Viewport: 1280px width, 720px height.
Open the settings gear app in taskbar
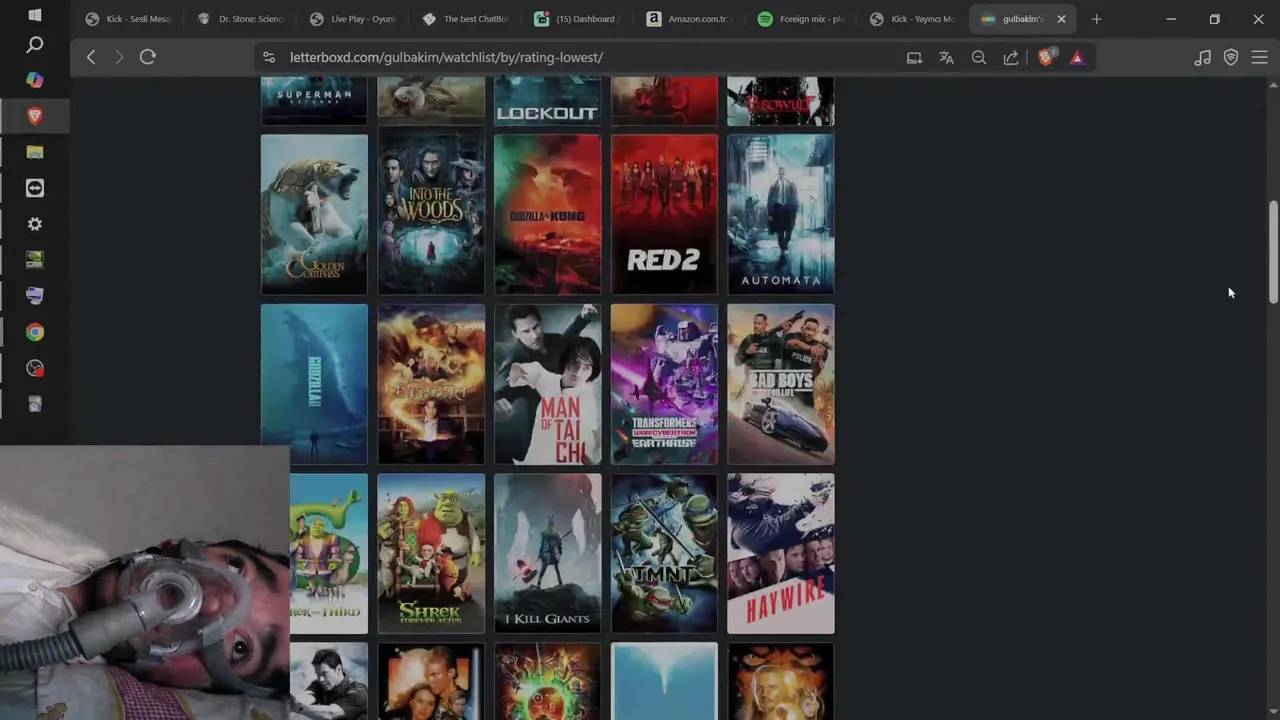tap(35, 224)
